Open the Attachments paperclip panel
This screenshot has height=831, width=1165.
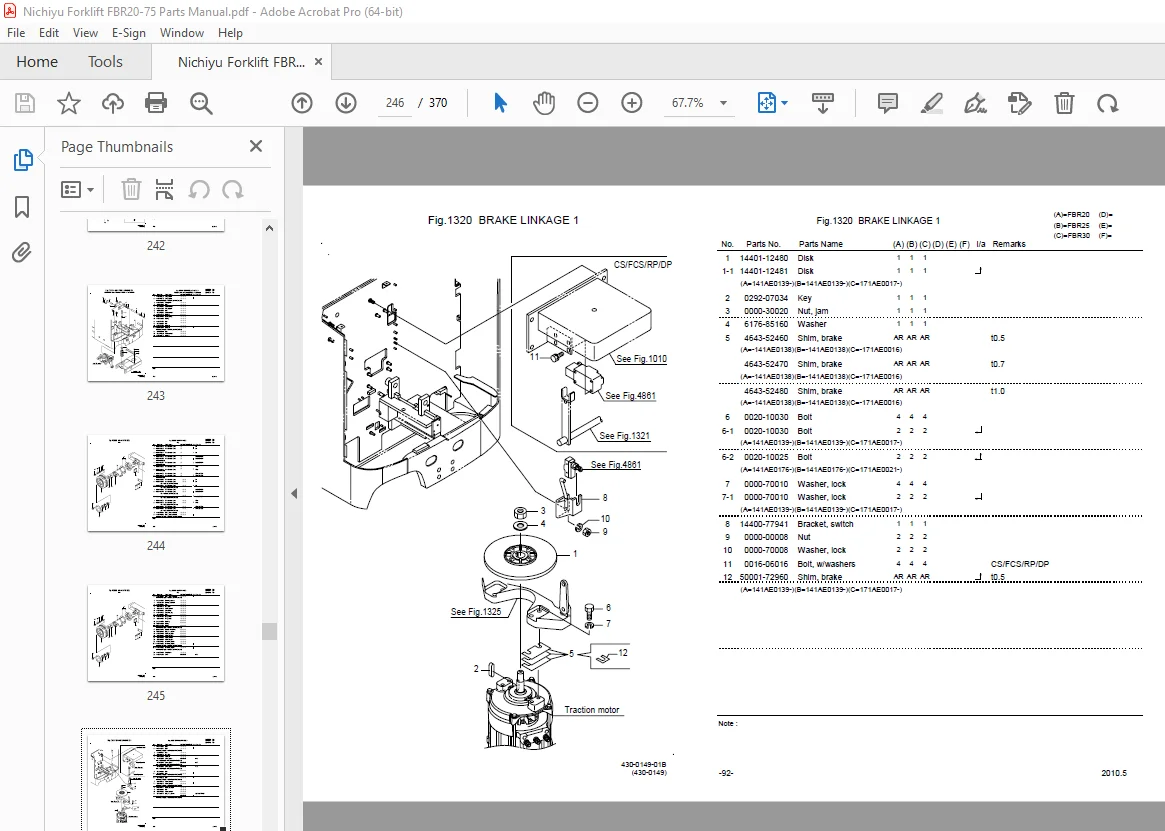[22, 253]
